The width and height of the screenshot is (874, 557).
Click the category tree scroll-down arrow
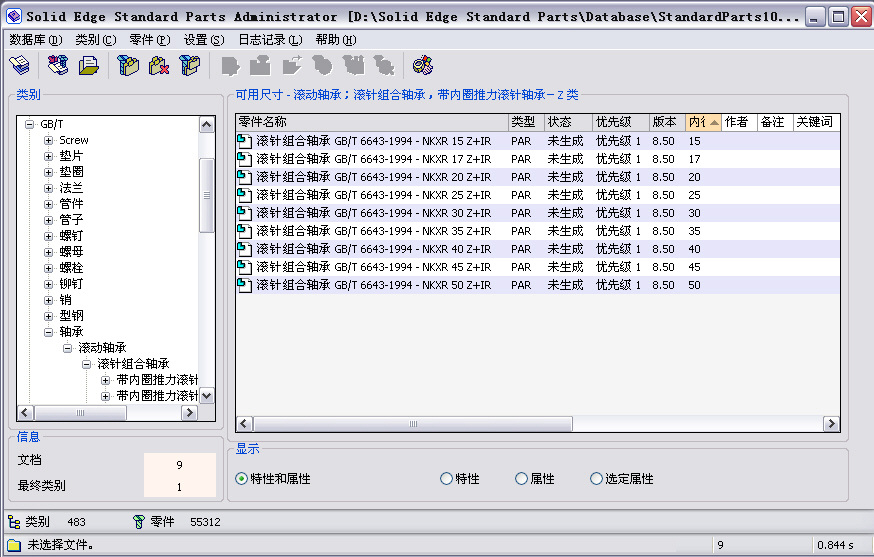[x=207, y=396]
